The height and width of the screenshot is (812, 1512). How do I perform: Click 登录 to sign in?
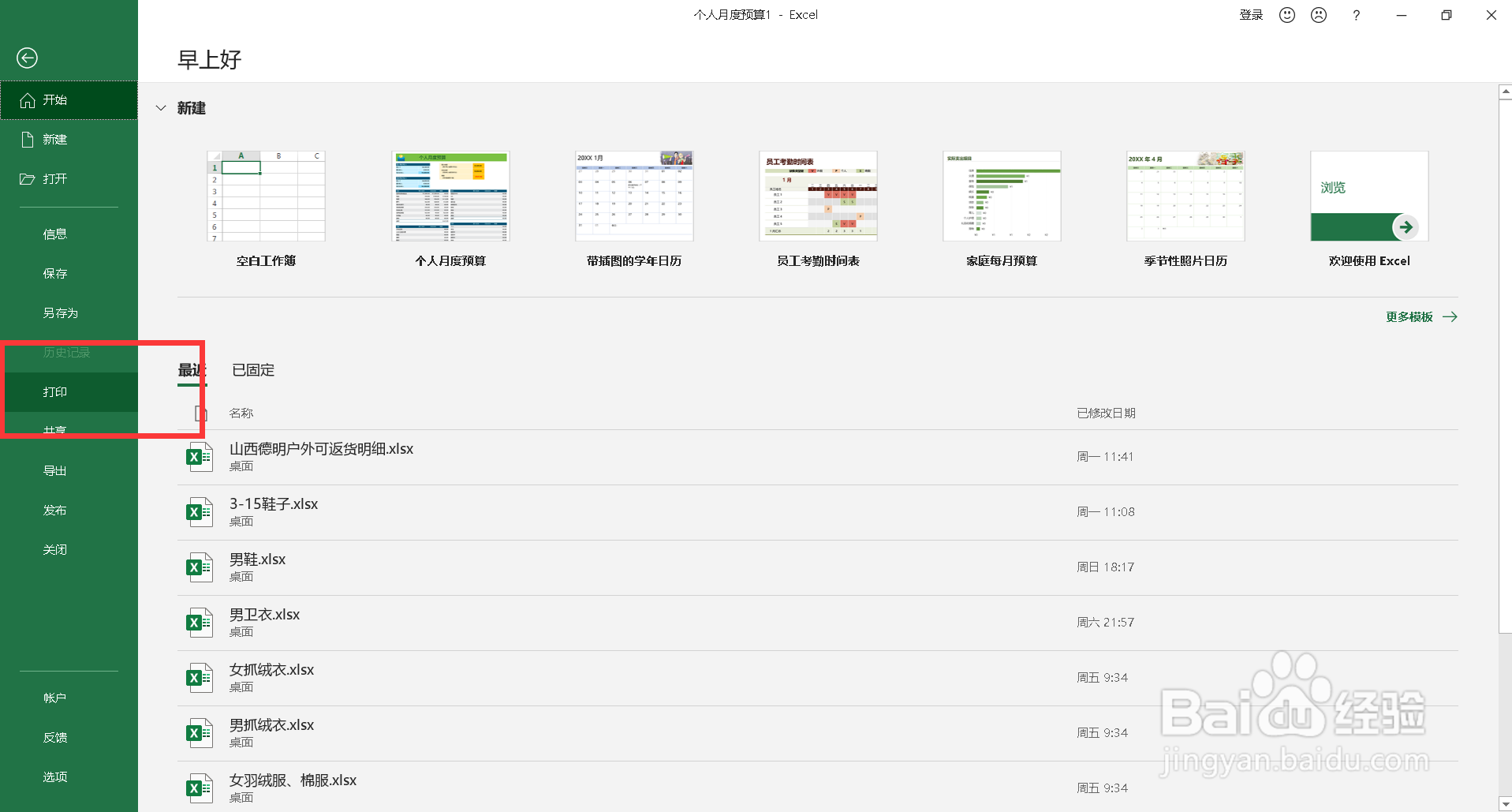click(x=1251, y=15)
